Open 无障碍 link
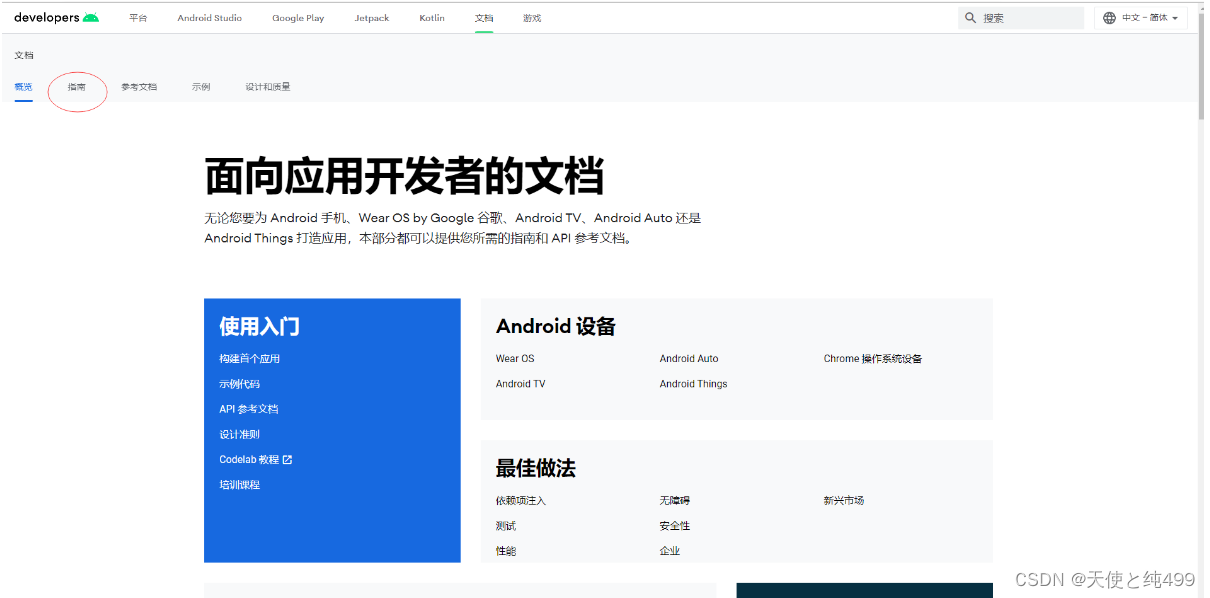 (675, 501)
